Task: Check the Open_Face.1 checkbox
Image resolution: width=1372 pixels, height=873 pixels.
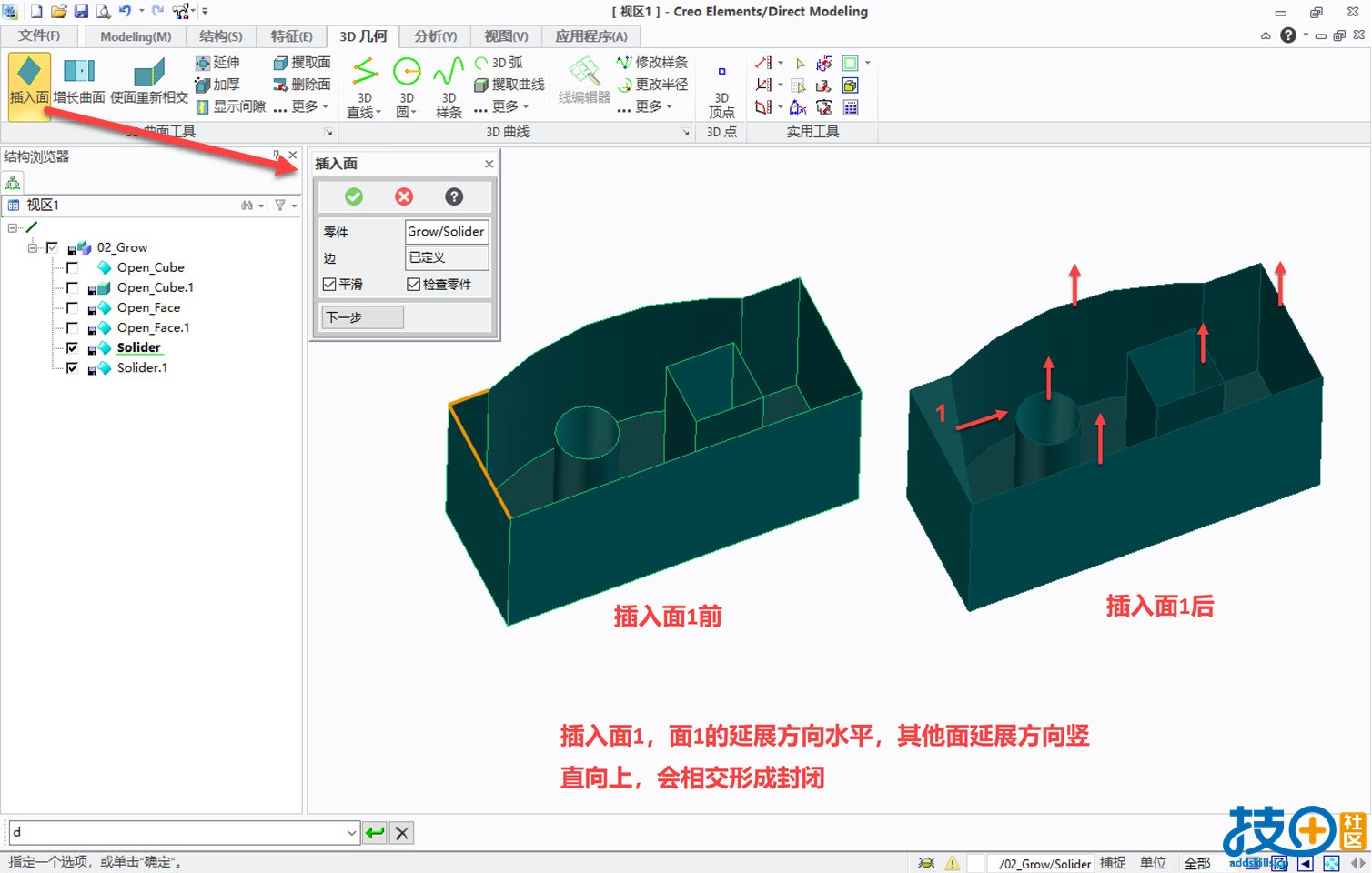Action: click(72, 327)
